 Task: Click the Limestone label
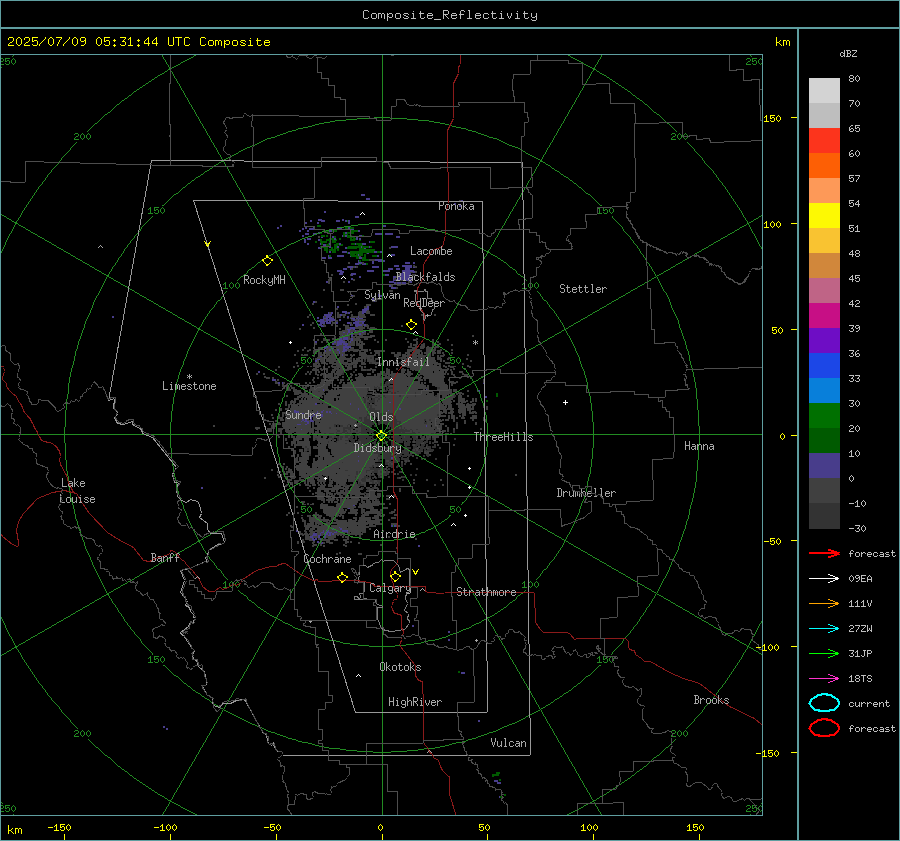click(x=189, y=386)
